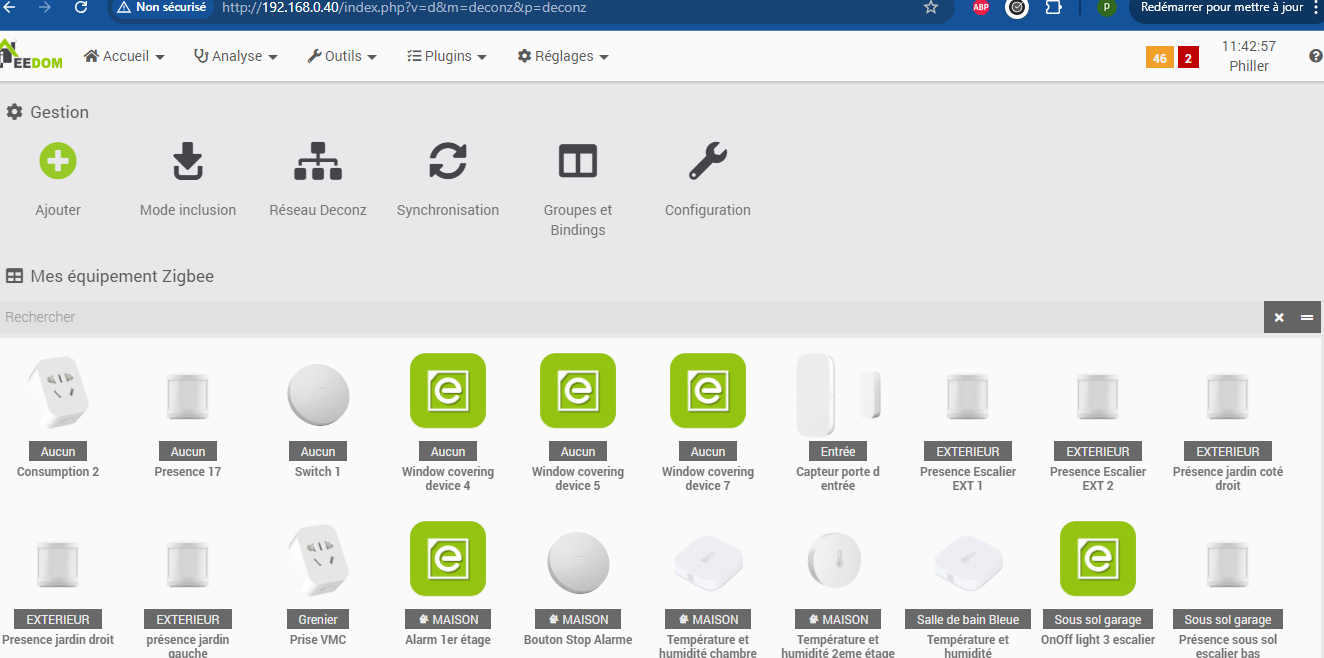Open the Analyse menu
Image resolution: width=1324 pixels, height=658 pixels.
point(236,57)
